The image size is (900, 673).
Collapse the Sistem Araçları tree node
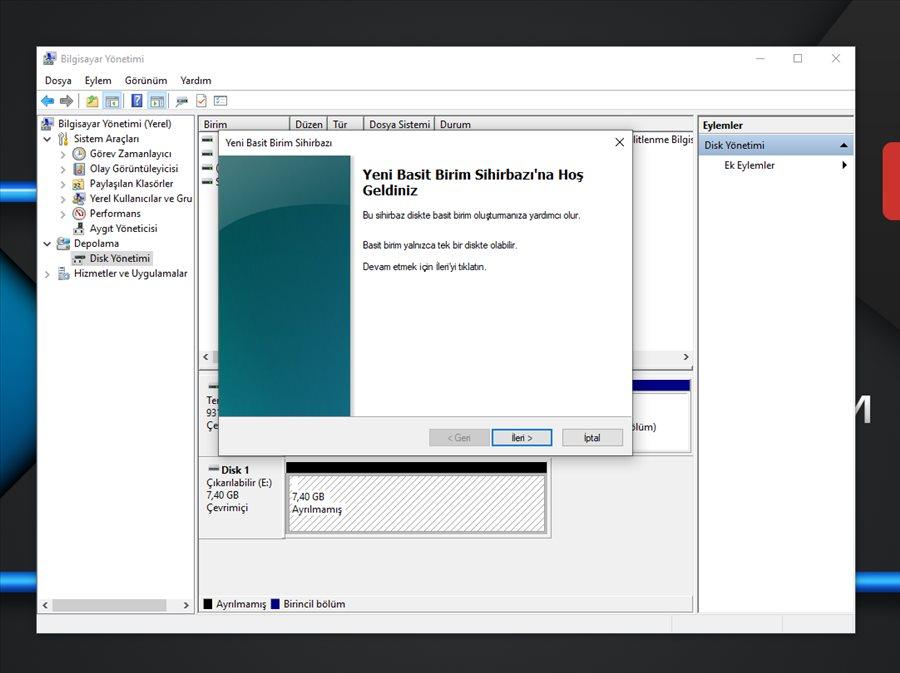[x=47, y=139]
